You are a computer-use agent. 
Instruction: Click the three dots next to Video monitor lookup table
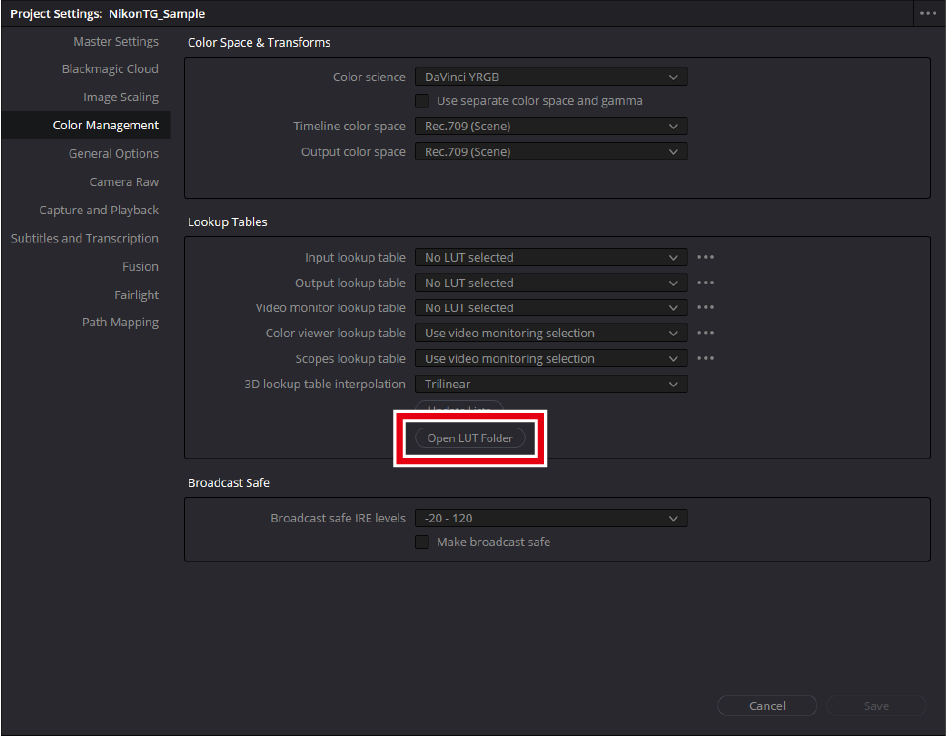(x=706, y=308)
